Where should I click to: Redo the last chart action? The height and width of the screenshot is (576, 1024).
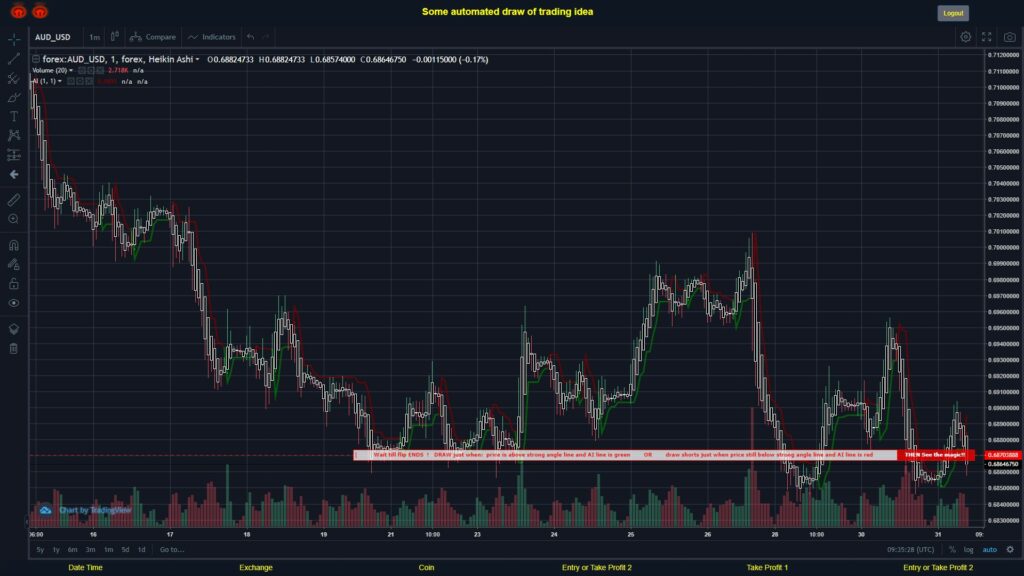point(266,37)
